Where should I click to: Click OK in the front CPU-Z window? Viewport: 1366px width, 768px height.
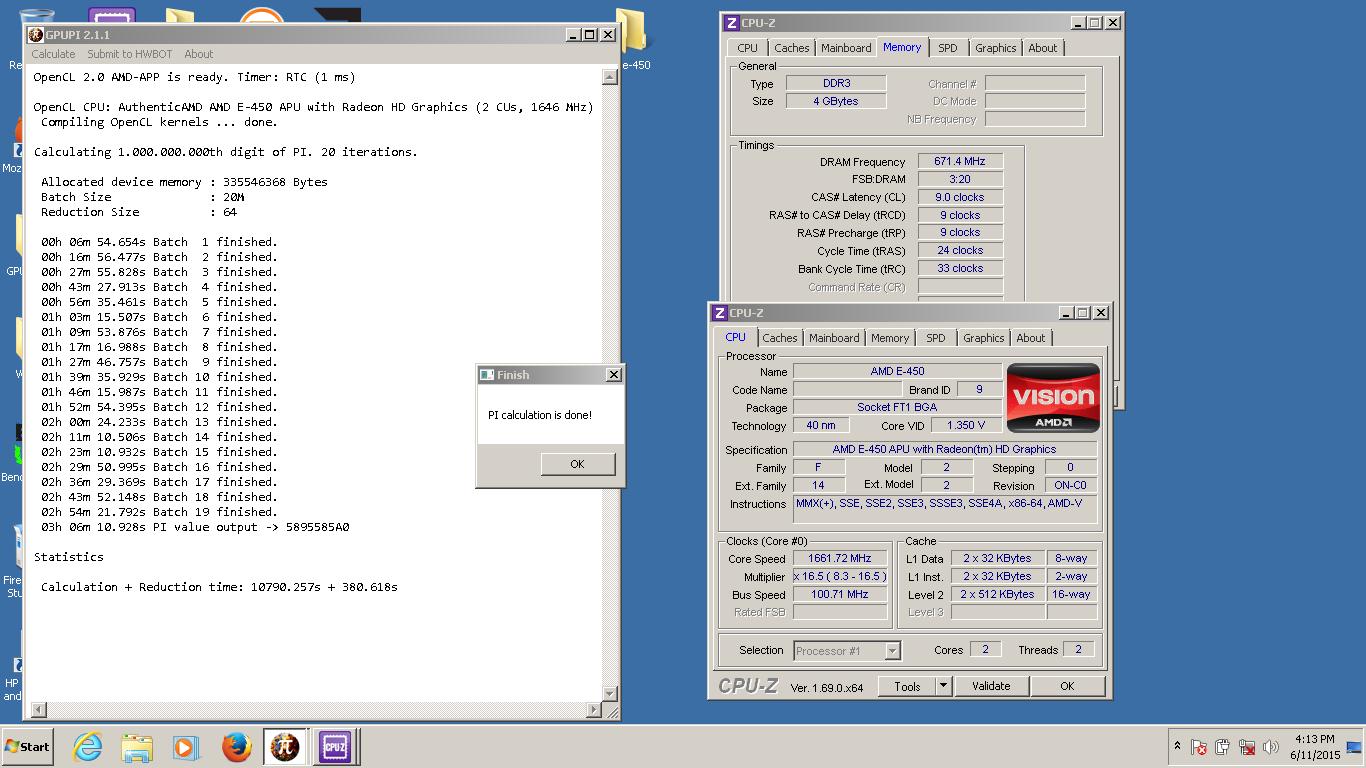[x=1067, y=686]
